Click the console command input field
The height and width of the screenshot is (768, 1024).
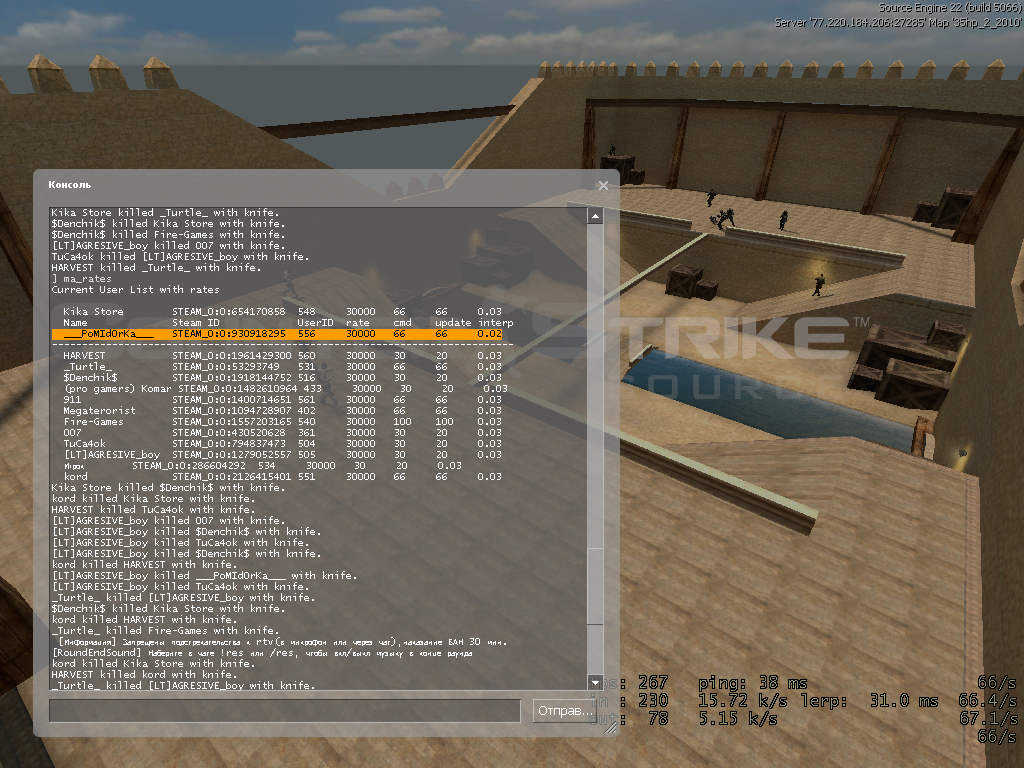[x=285, y=711]
